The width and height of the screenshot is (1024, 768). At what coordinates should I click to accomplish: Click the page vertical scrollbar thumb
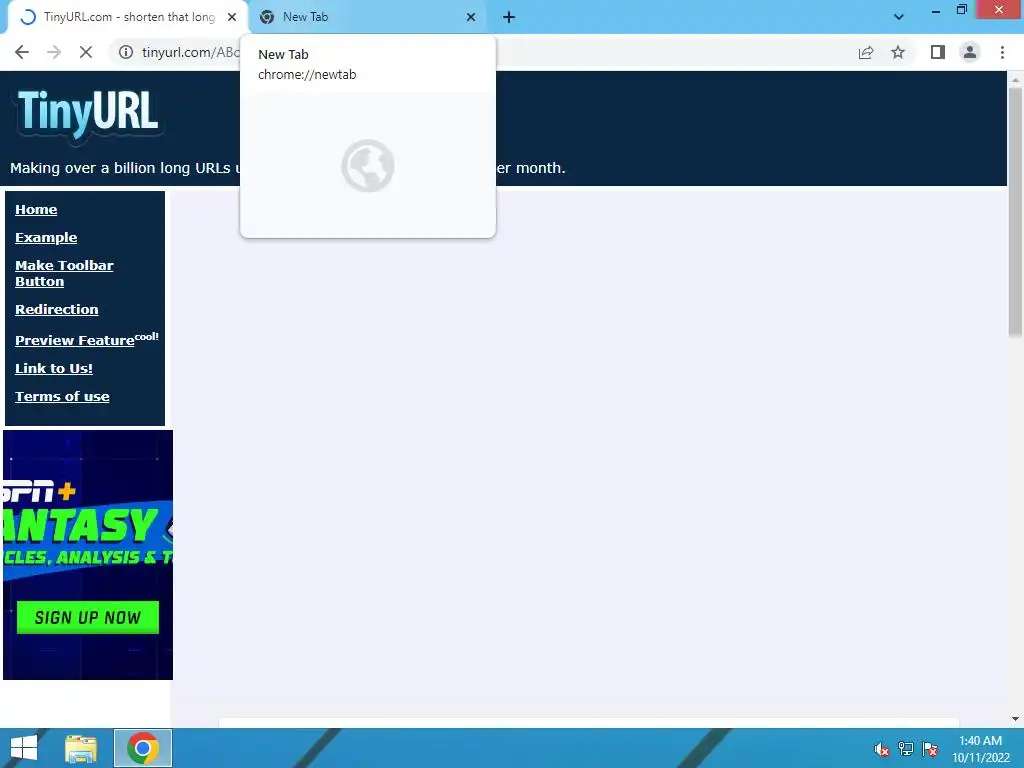1015,212
